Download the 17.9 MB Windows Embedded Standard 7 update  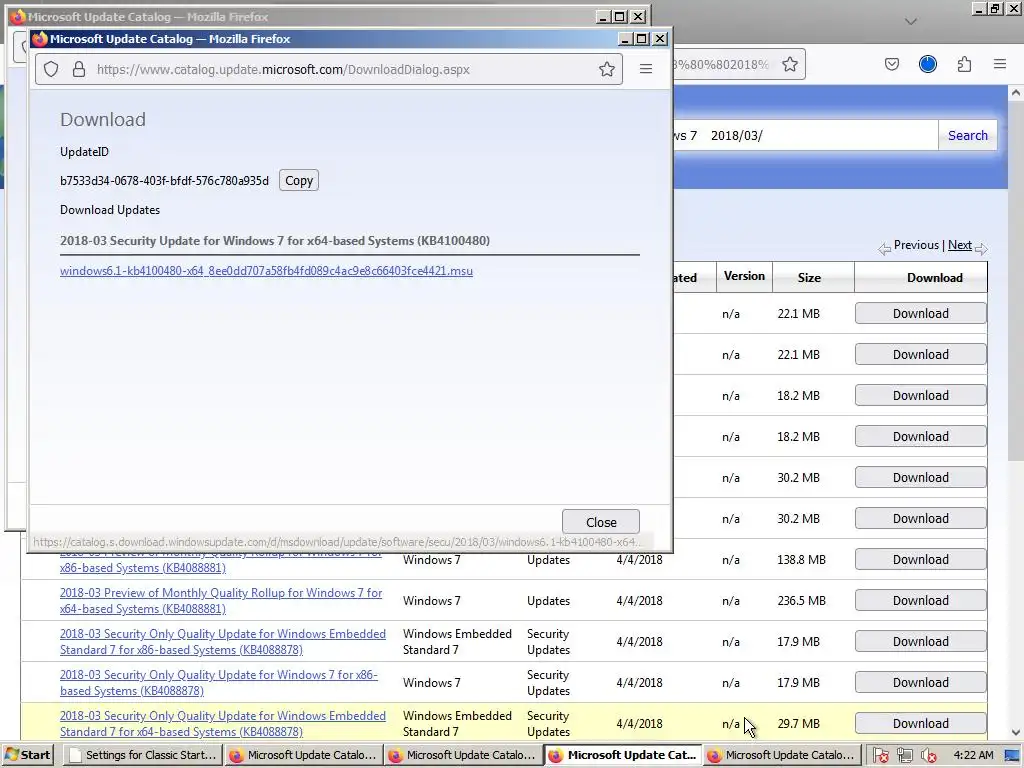(920, 641)
